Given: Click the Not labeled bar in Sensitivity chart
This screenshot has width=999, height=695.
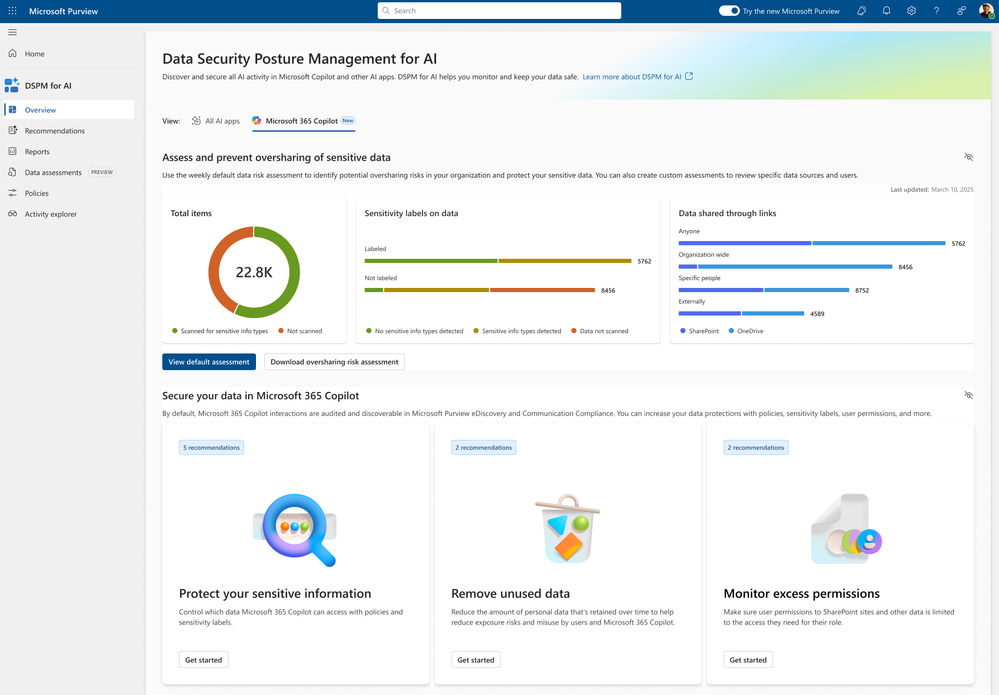Looking at the screenshot, I should coord(480,290).
